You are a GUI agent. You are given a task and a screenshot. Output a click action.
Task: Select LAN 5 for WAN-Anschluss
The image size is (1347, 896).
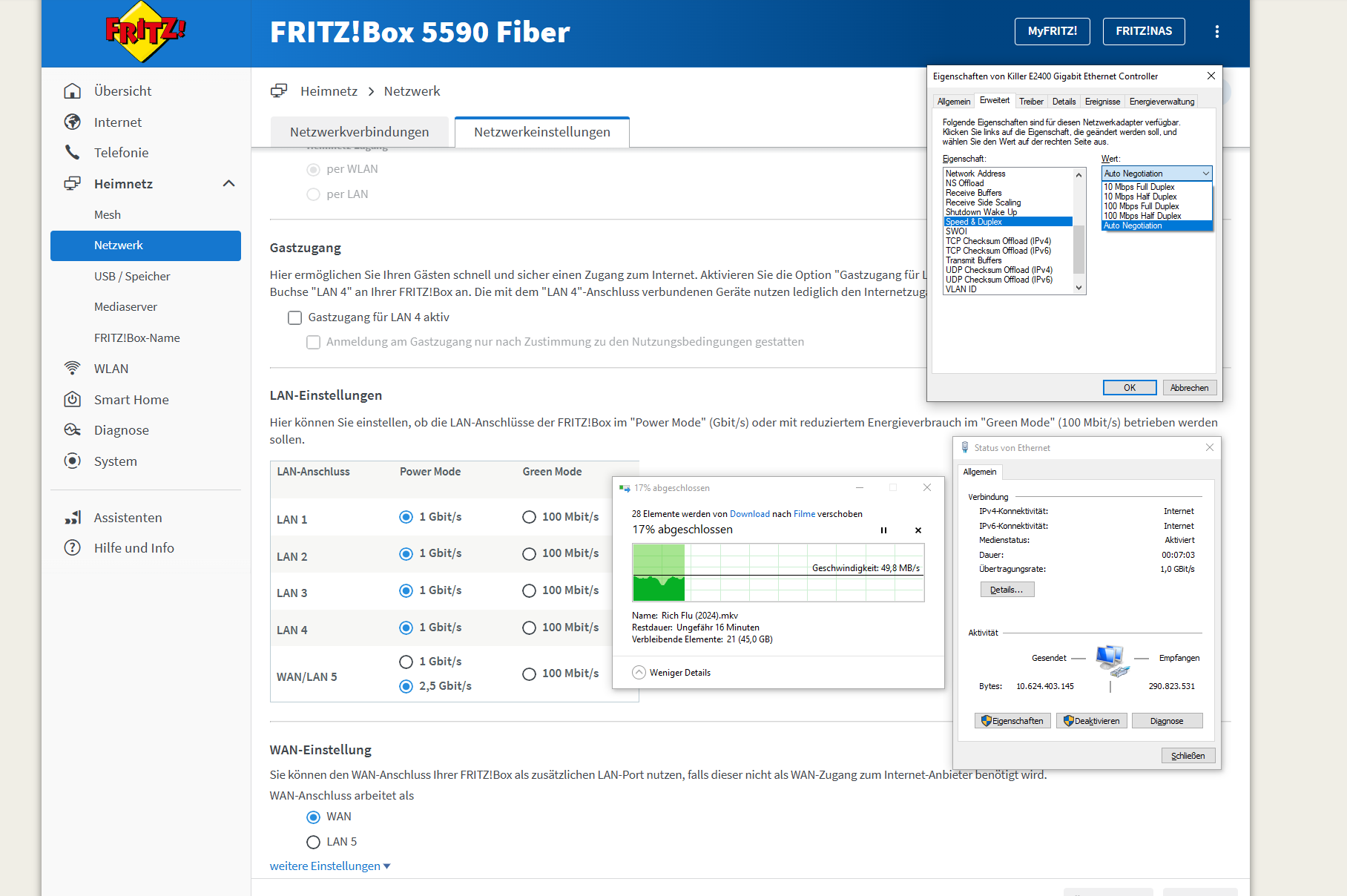[x=314, y=842]
